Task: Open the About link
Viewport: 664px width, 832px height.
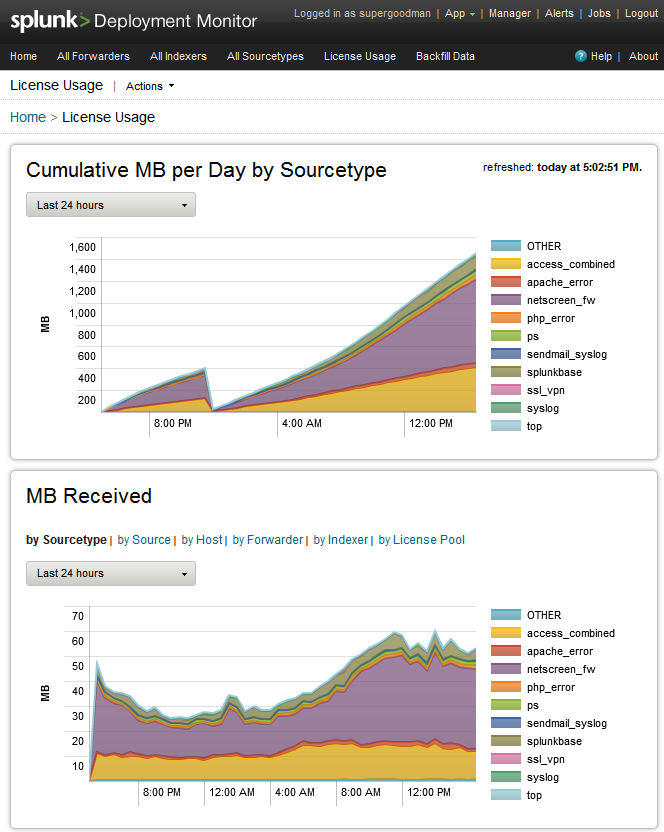Action: point(643,56)
